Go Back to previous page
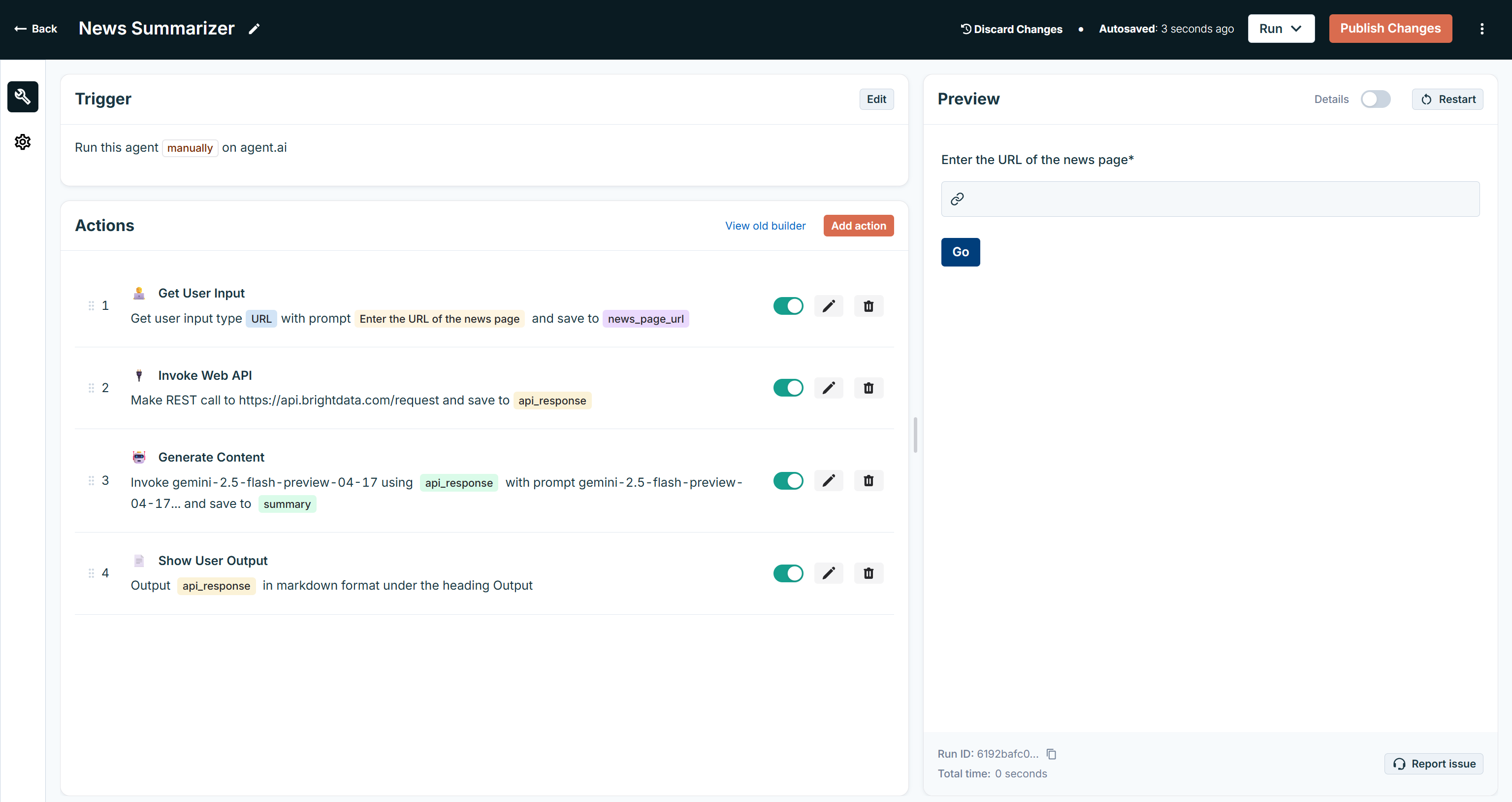The width and height of the screenshot is (1512, 802). pyautogui.click(x=36, y=29)
